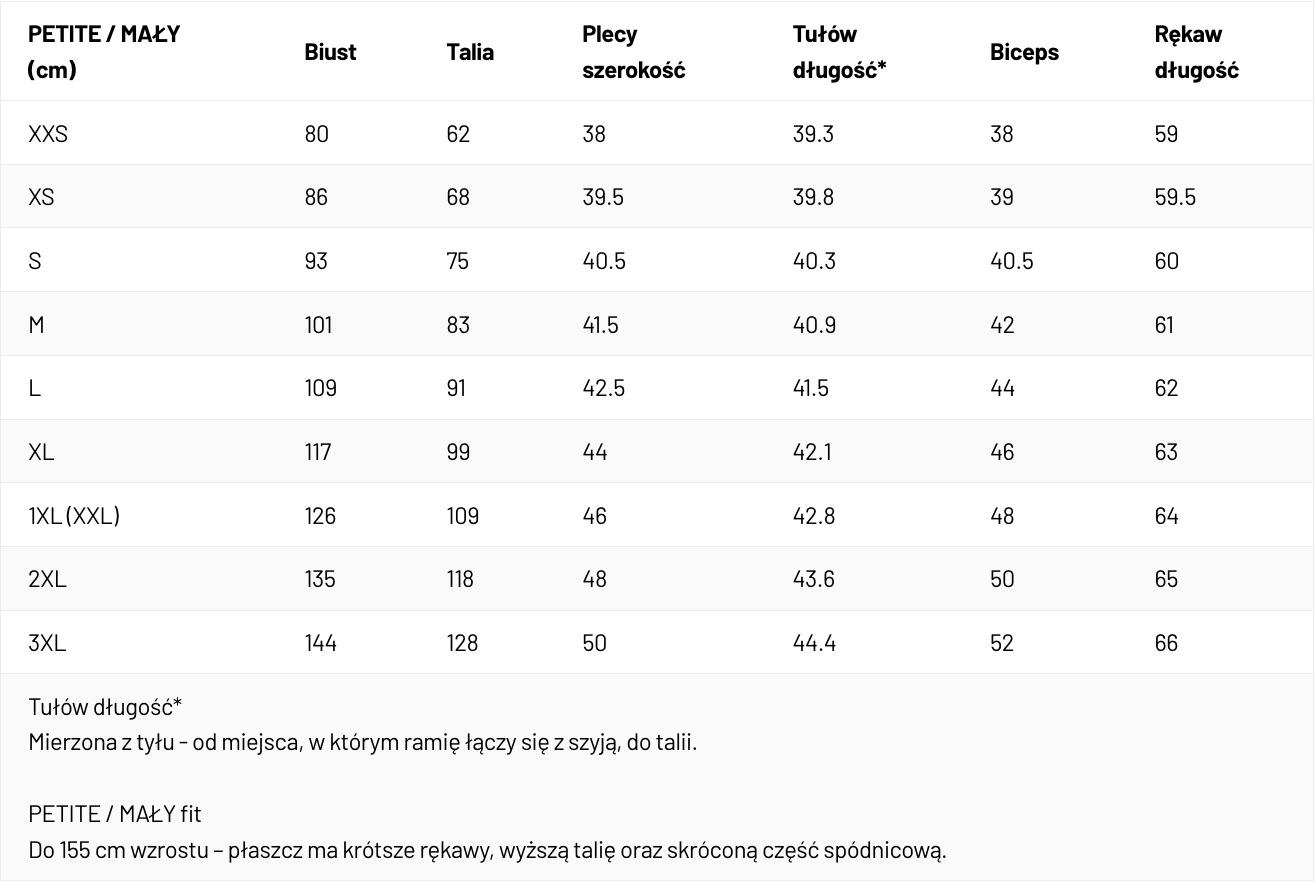The image size is (1314, 882).
Task: Click the 3XL size row label
Action: (x=47, y=643)
